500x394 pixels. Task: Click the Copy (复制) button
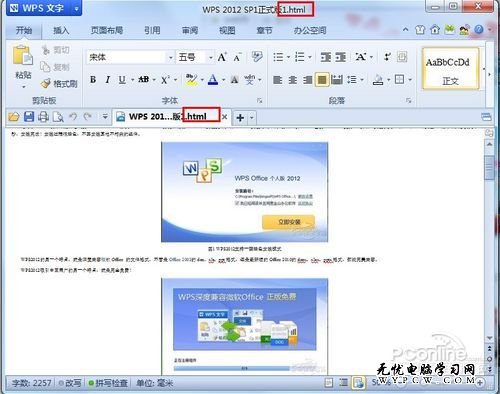56,67
